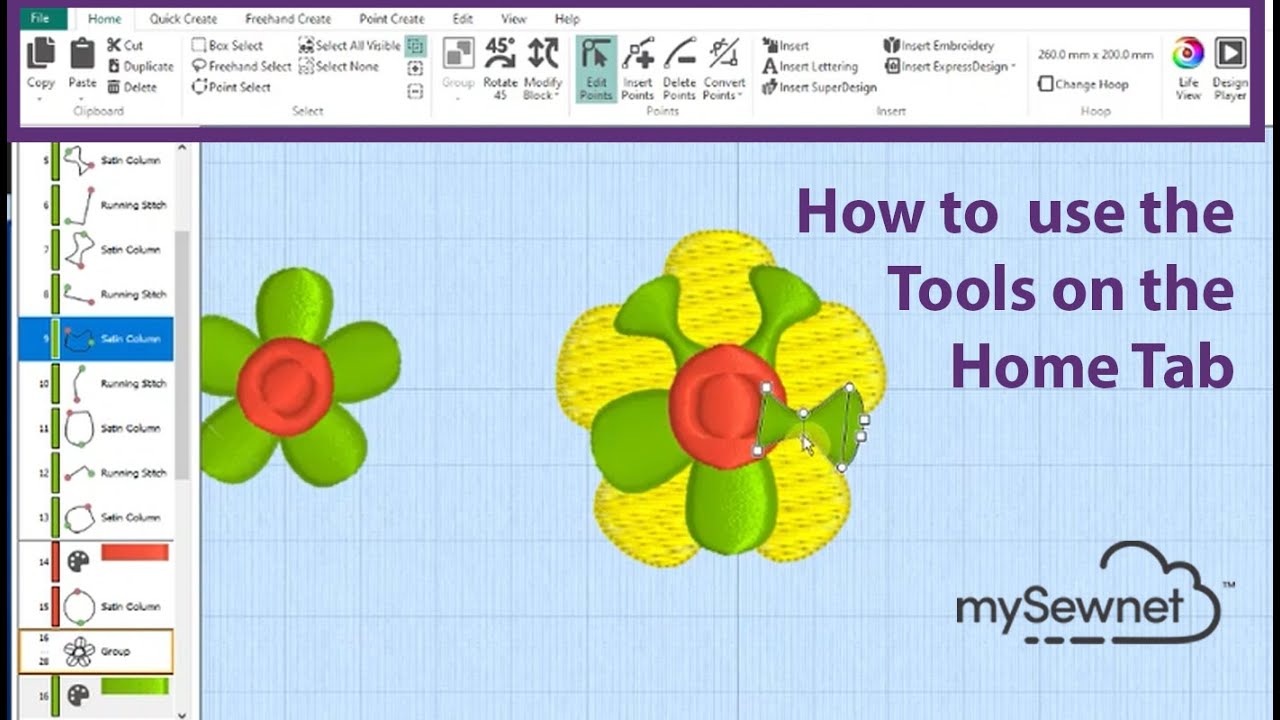Image resolution: width=1280 pixels, height=720 pixels.
Task: Select the Group item 16-28
Action: [x=96, y=651]
